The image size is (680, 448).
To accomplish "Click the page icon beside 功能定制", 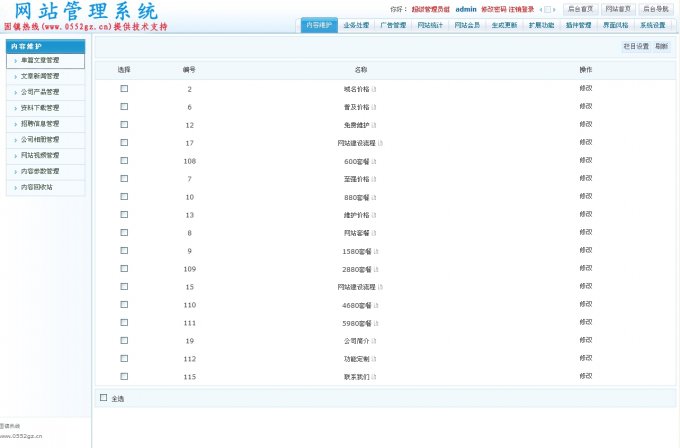I will point(374,359).
